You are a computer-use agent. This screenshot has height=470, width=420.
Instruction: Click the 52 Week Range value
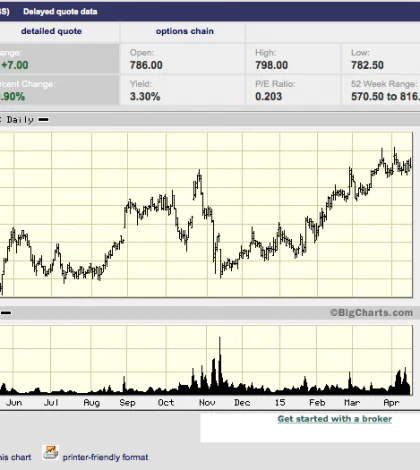pos(385,97)
